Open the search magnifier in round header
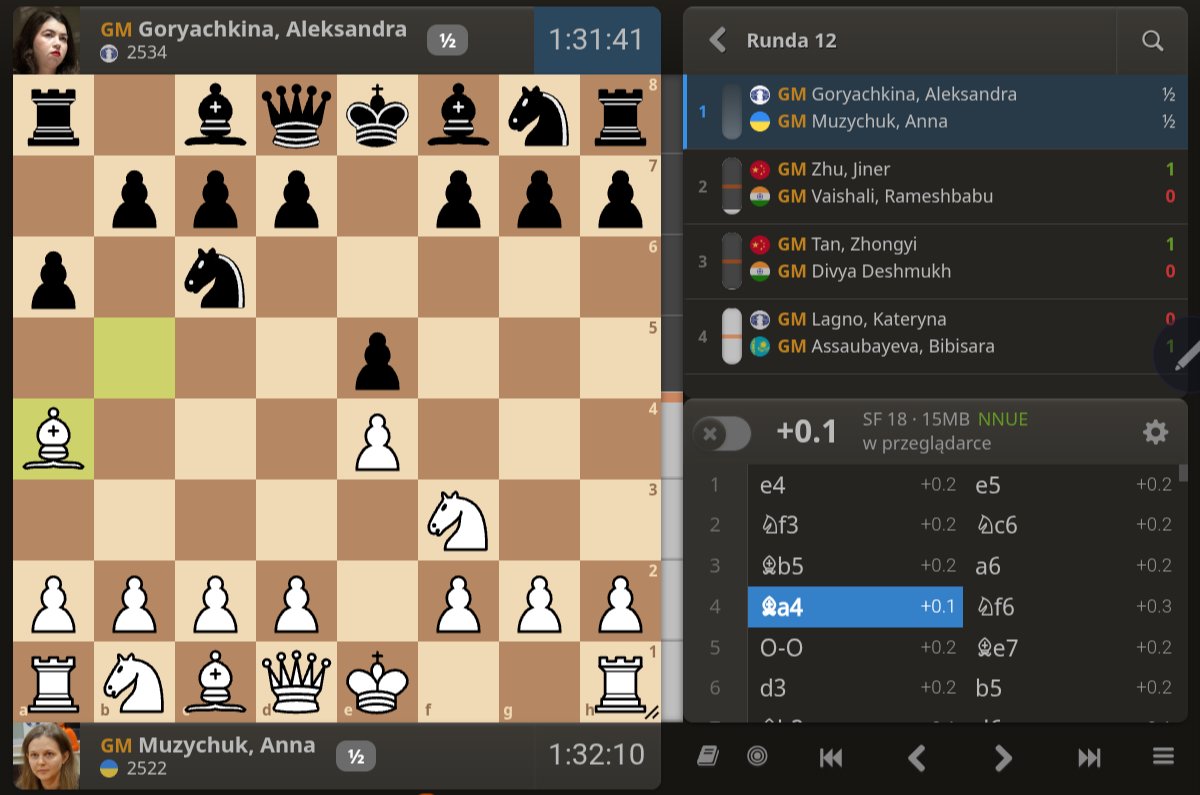This screenshot has width=1200, height=795. [1152, 40]
